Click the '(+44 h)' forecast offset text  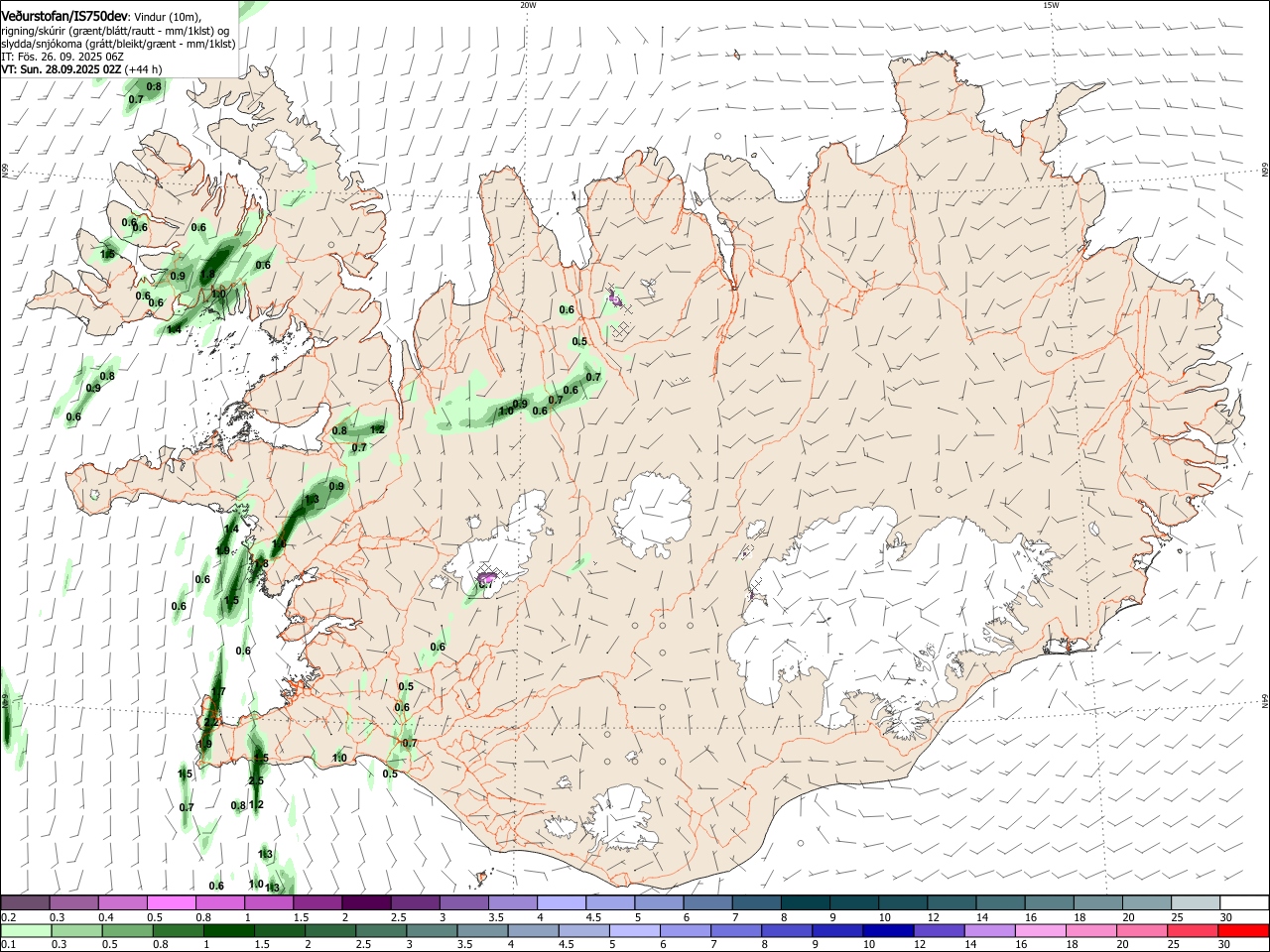[x=144, y=69]
